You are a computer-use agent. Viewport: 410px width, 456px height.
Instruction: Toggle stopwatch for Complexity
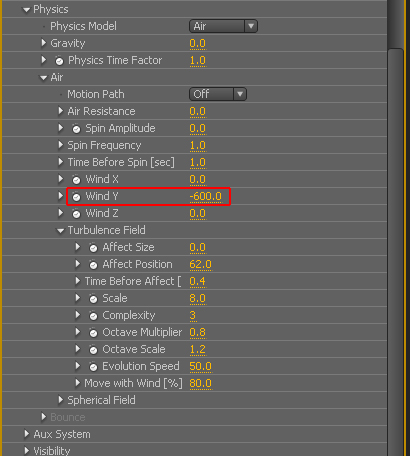93,316
